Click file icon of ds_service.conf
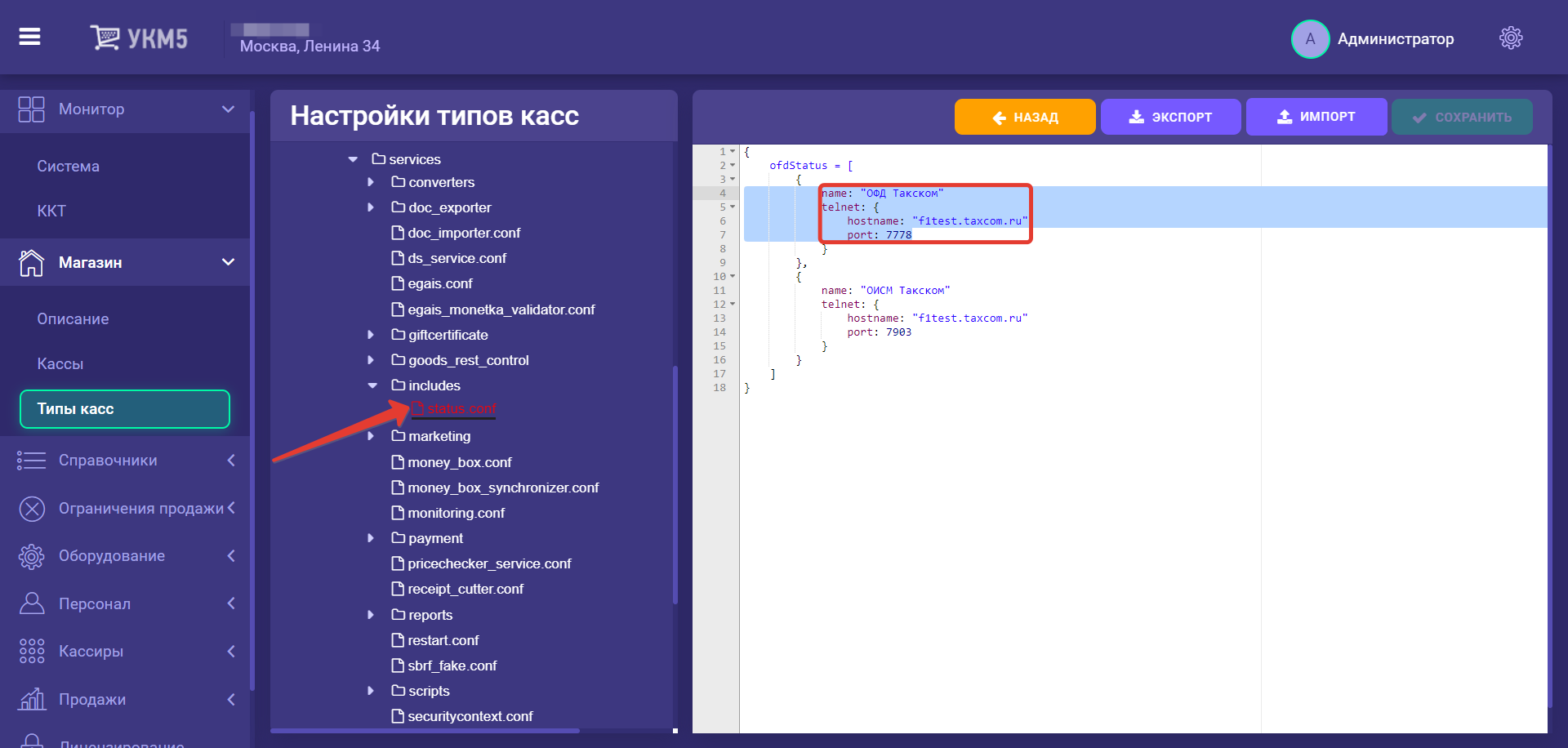Viewport: 1568px width, 748px height. pos(398,258)
